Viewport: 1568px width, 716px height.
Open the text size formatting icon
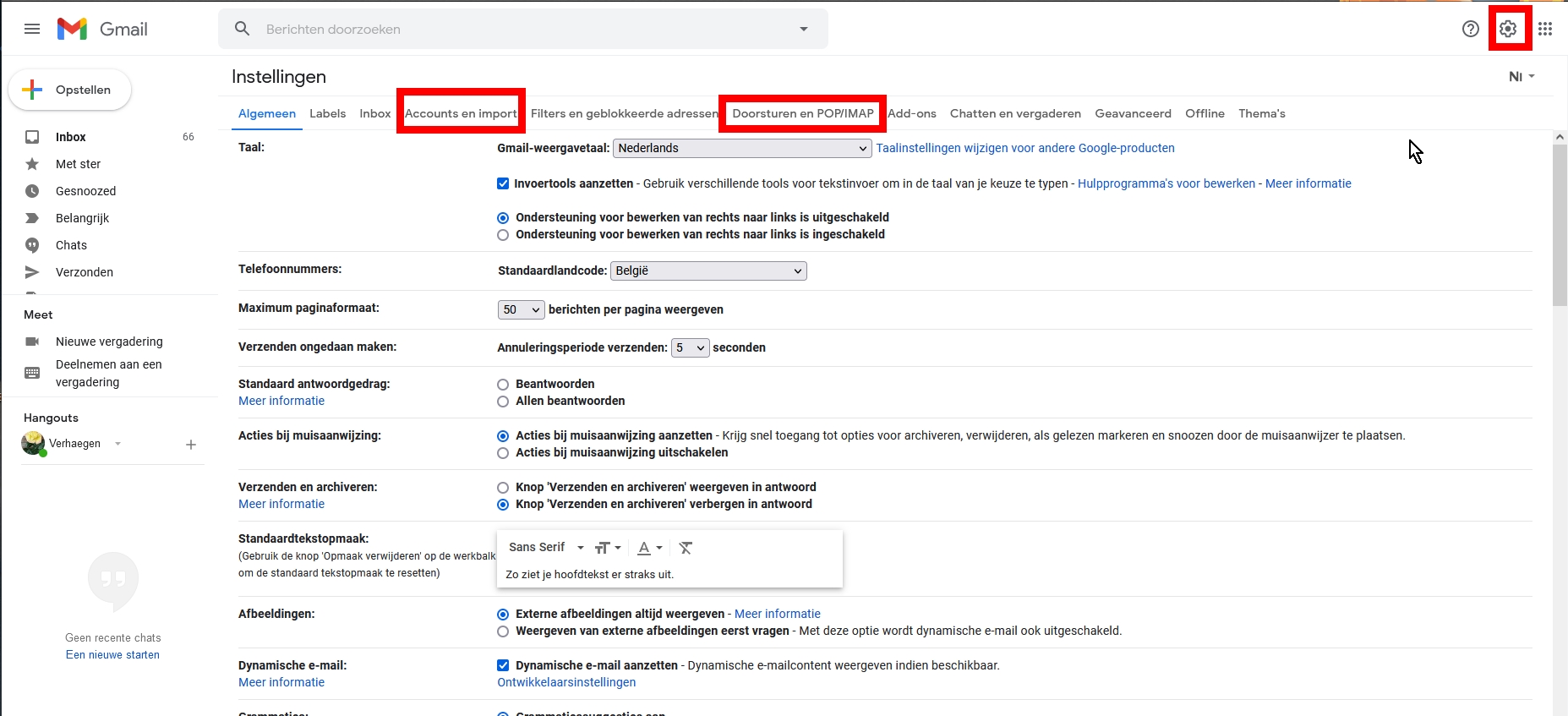607,548
